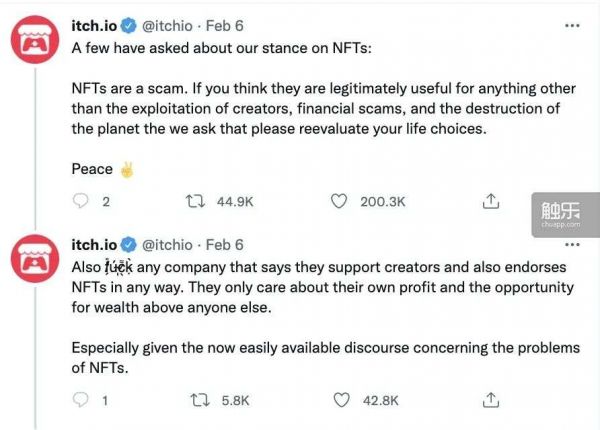Like the first tweet with 200.3K likes
The width and height of the screenshot is (600, 430).
pos(341,202)
